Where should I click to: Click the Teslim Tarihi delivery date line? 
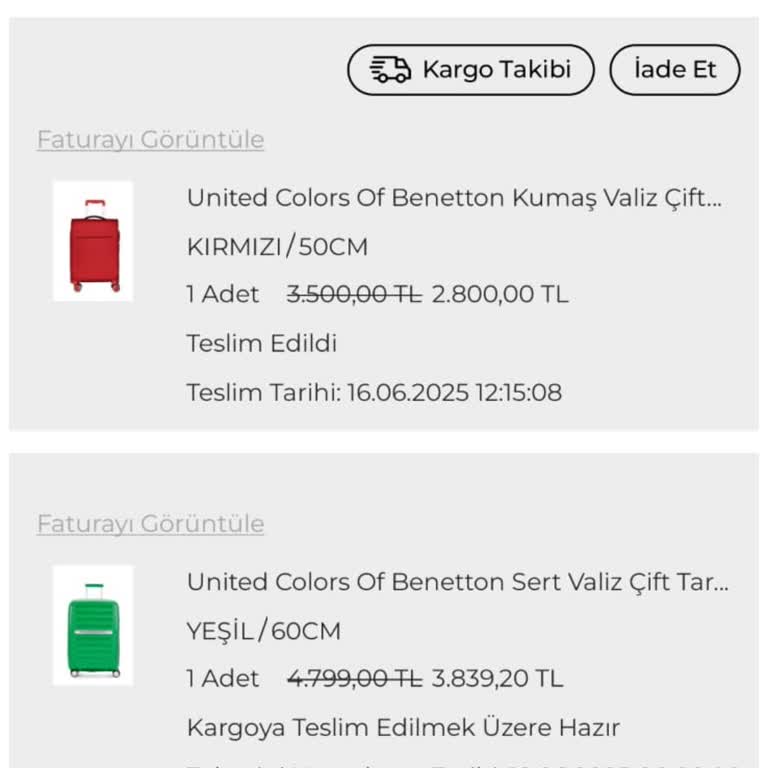tap(374, 392)
